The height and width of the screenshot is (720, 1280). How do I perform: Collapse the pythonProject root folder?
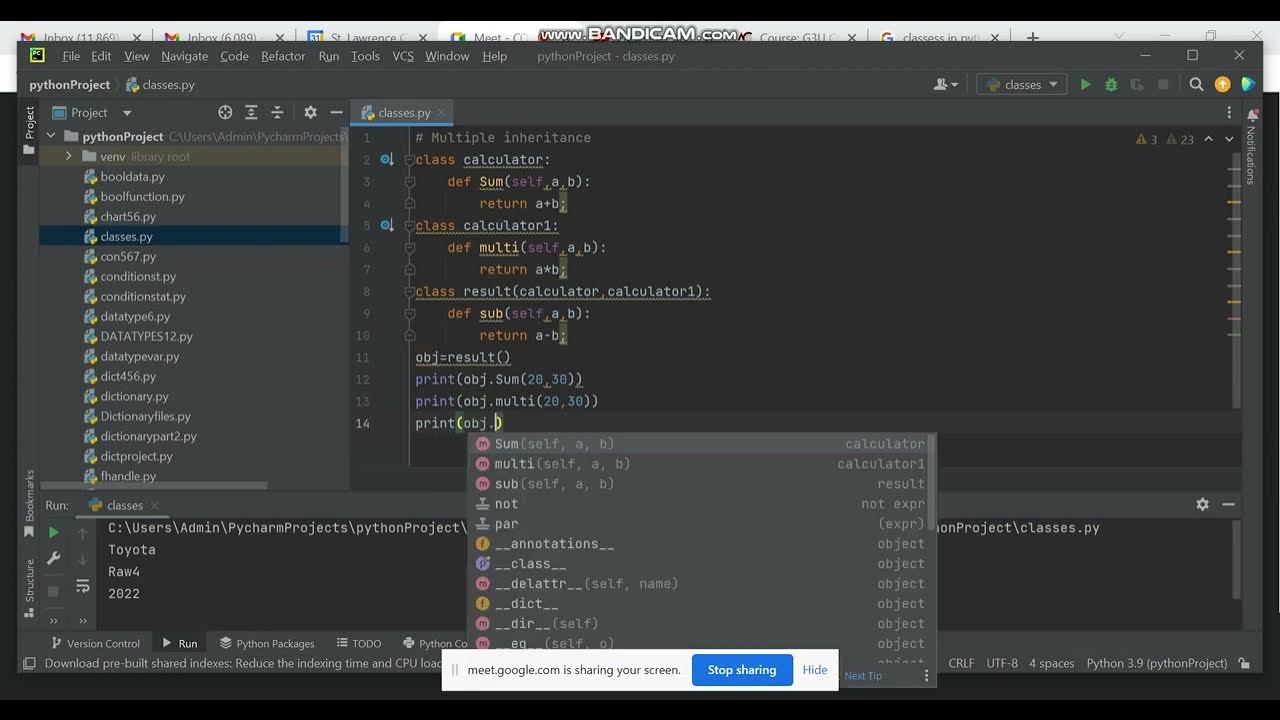tap(51, 136)
